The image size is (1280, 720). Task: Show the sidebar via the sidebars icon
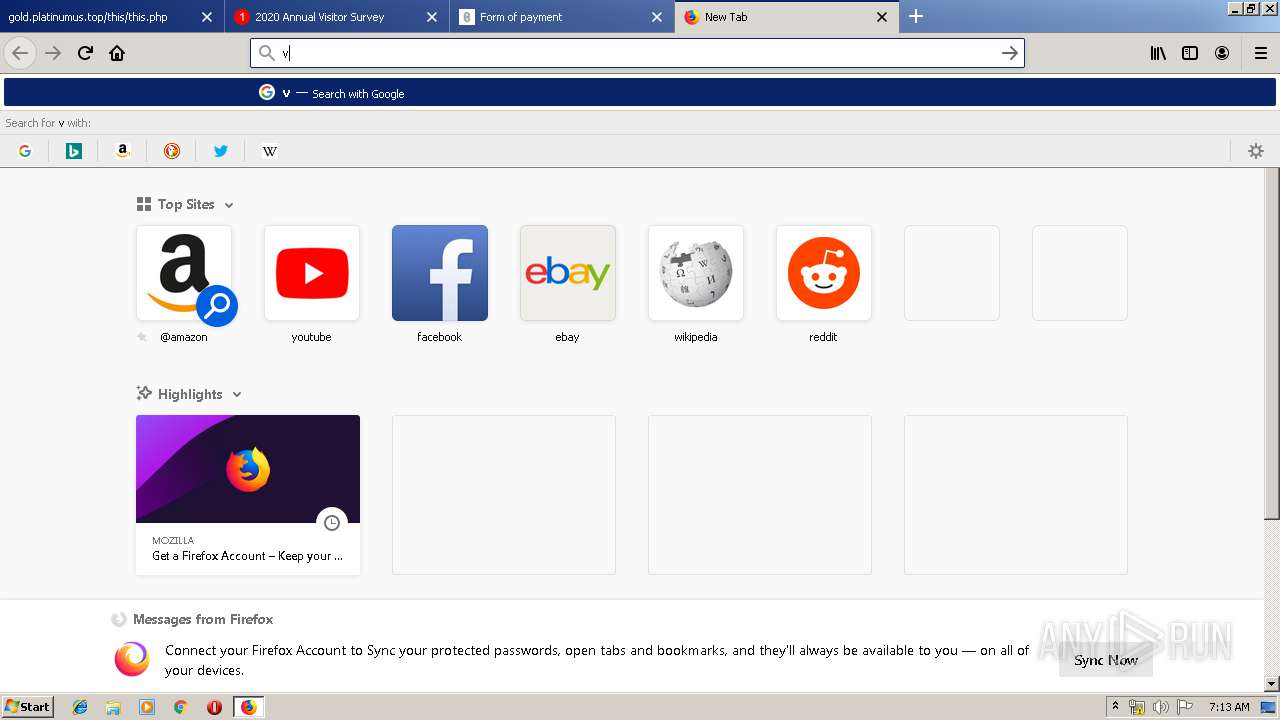click(x=1190, y=53)
